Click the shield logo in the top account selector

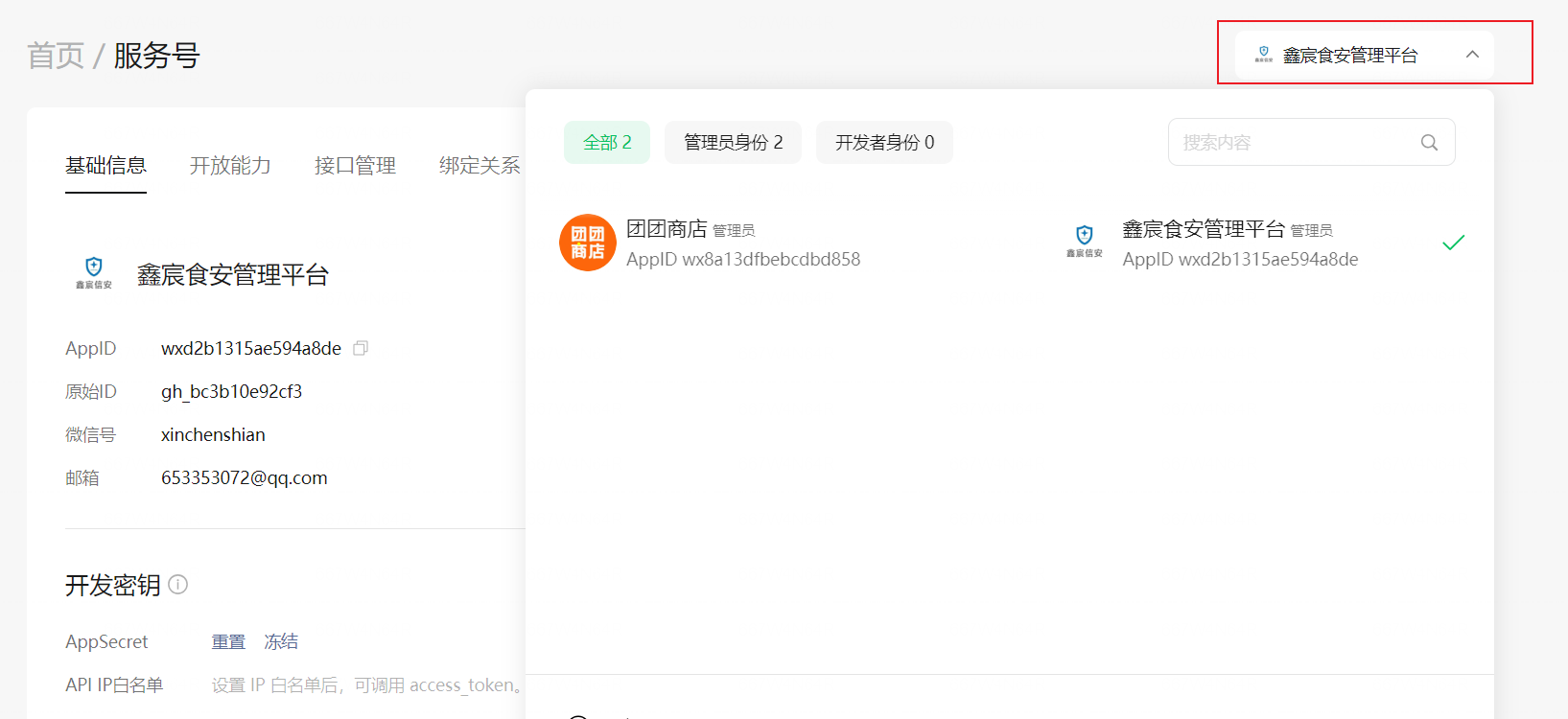[x=1263, y=55]
